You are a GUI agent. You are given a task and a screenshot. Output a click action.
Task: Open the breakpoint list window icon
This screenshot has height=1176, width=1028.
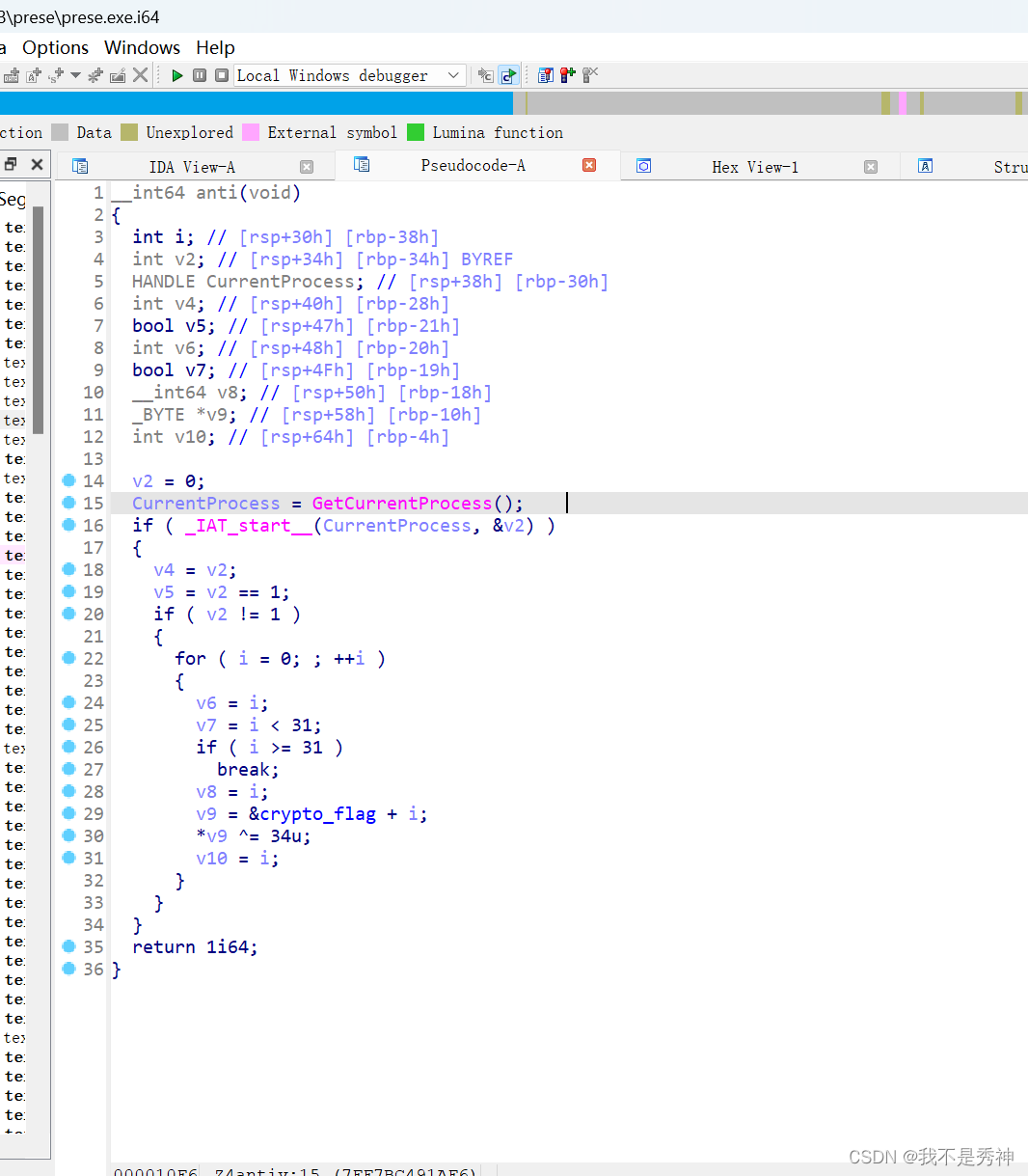click(546, 75)
